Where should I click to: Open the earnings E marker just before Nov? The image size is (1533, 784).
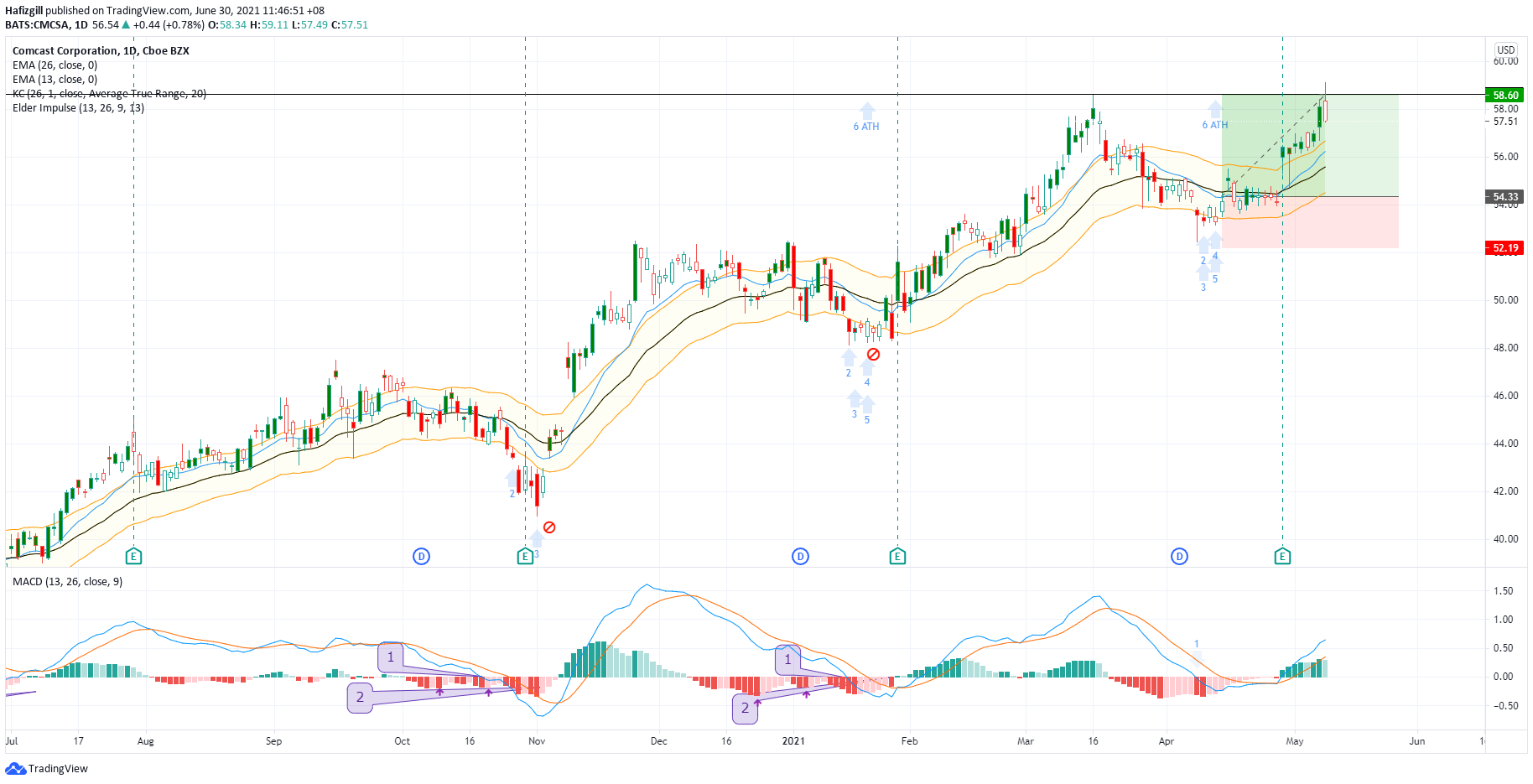tap(525, 556)
